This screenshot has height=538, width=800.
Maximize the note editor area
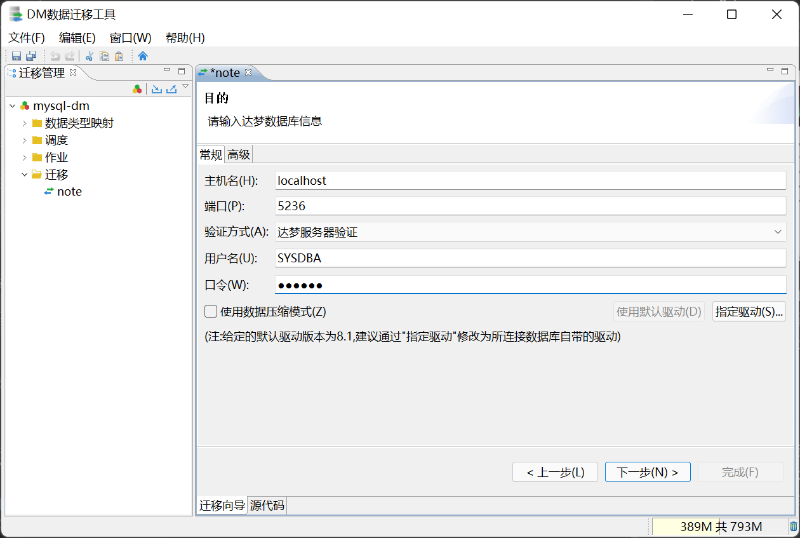click(785, 71)
